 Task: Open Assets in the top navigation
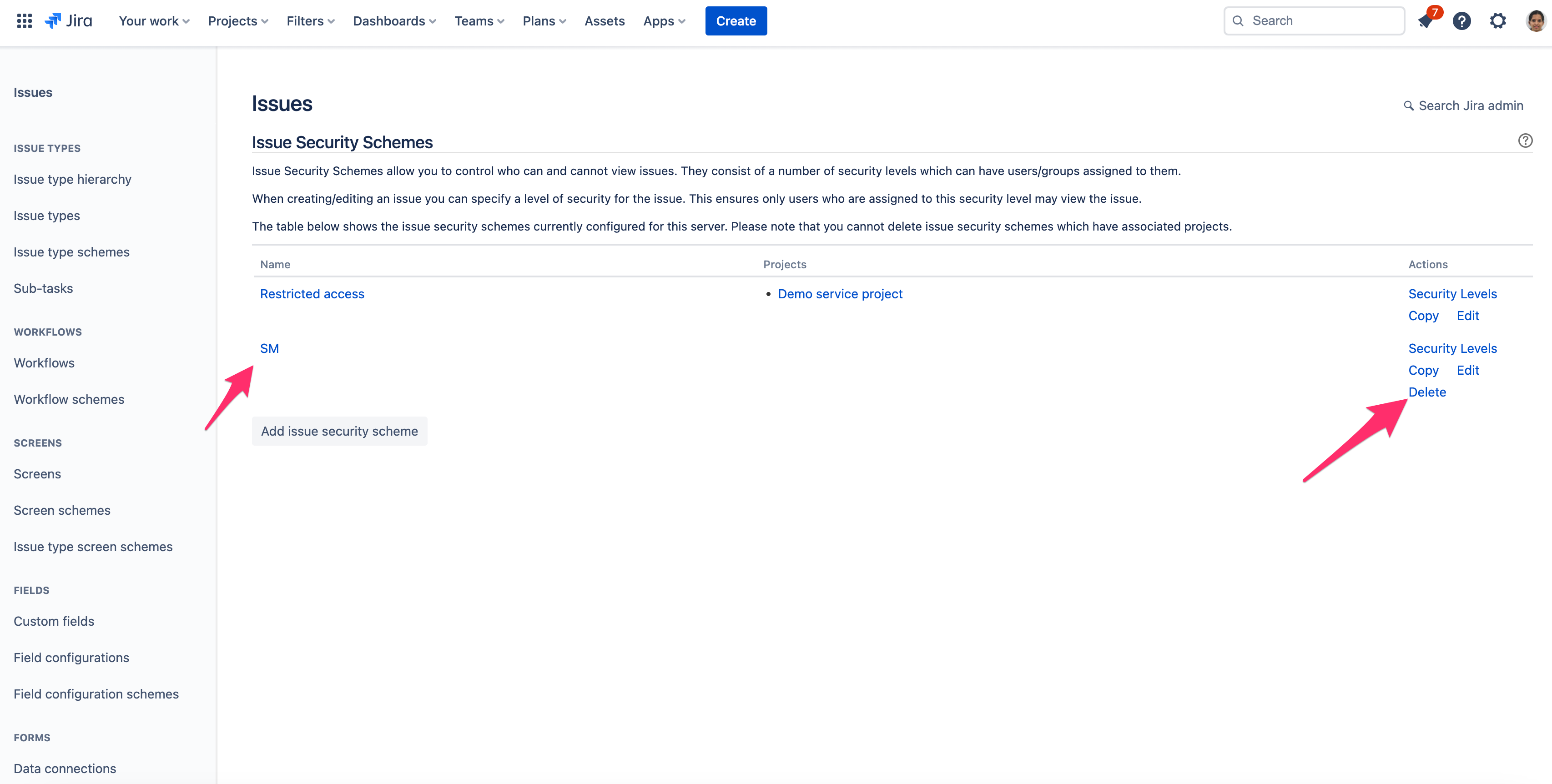605,21
